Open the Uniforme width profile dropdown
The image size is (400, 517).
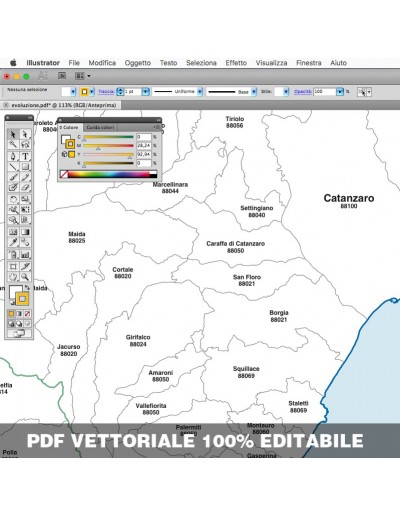(200, 91)
